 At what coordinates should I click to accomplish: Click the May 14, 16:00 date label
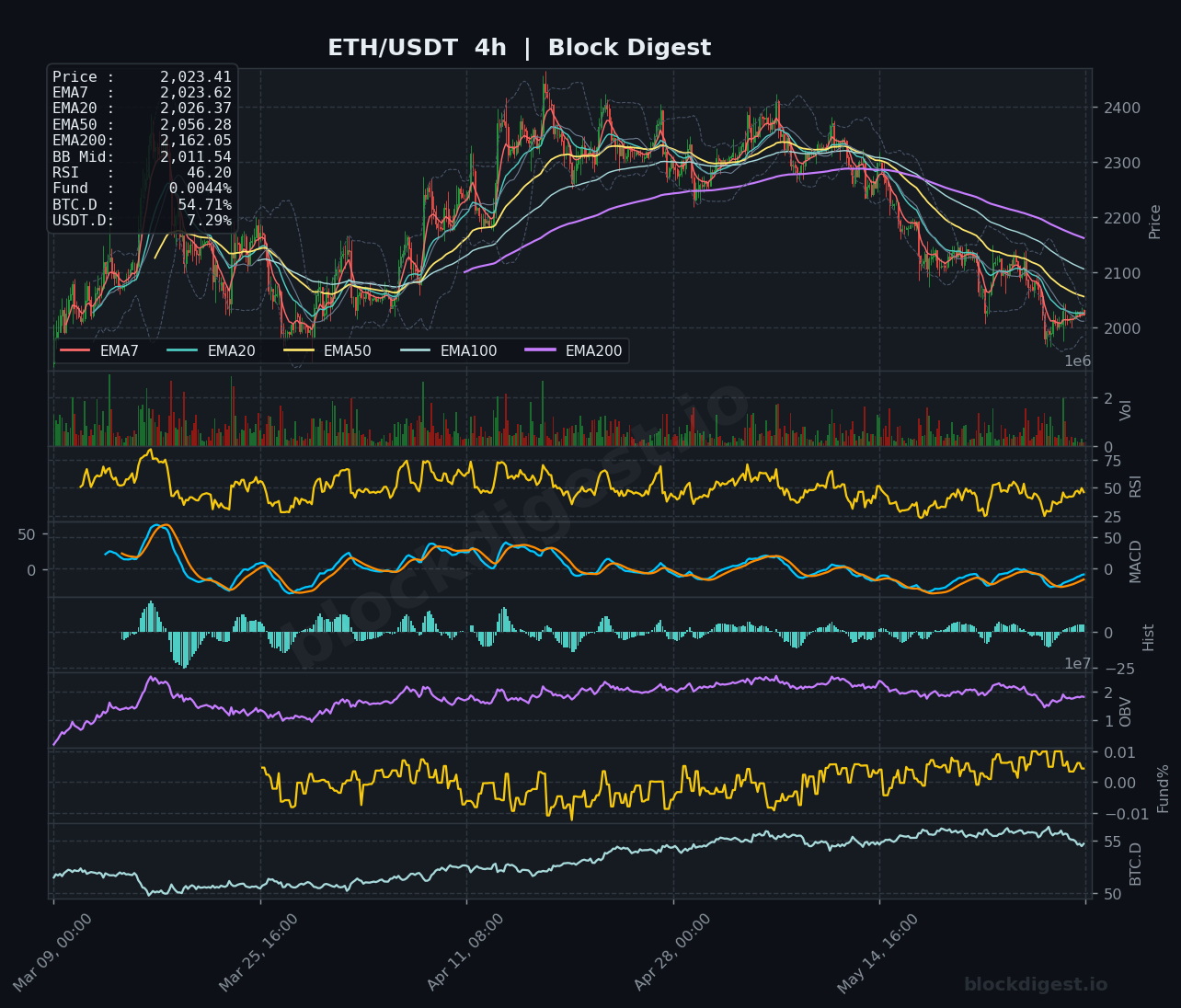point(877,953)
